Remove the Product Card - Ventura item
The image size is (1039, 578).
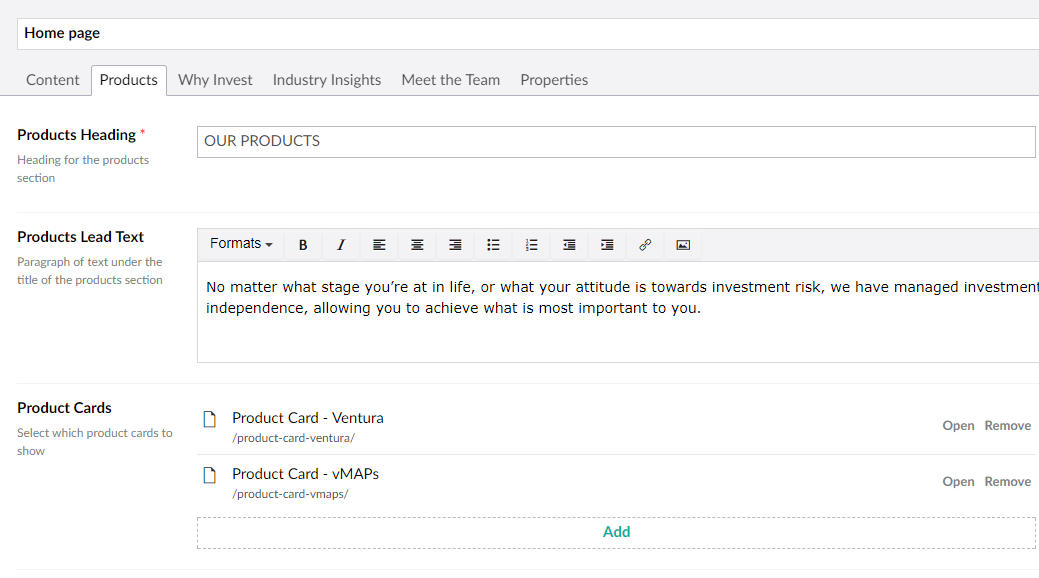[1007, 426]
